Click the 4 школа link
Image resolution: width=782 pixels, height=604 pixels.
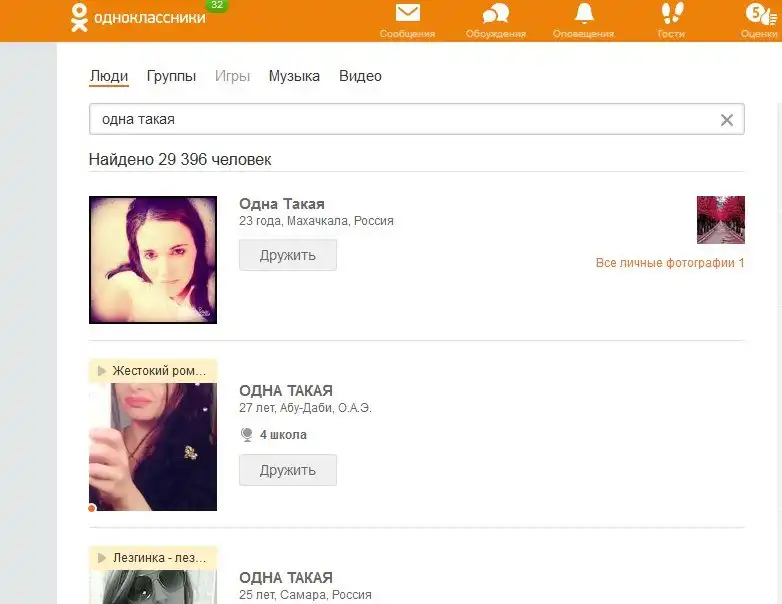283,435
